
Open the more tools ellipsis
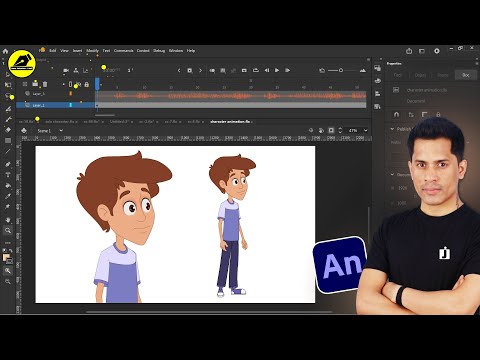pos(8,242)
